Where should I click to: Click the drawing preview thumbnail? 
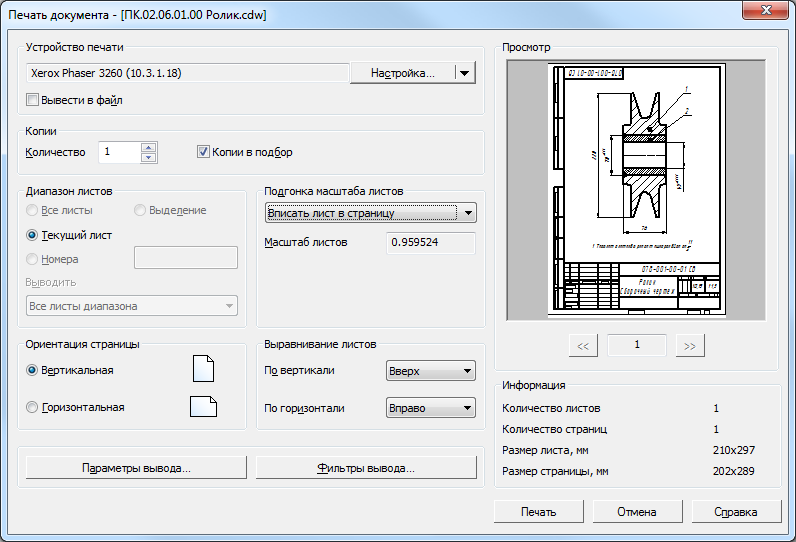click(x=636, y=190)
